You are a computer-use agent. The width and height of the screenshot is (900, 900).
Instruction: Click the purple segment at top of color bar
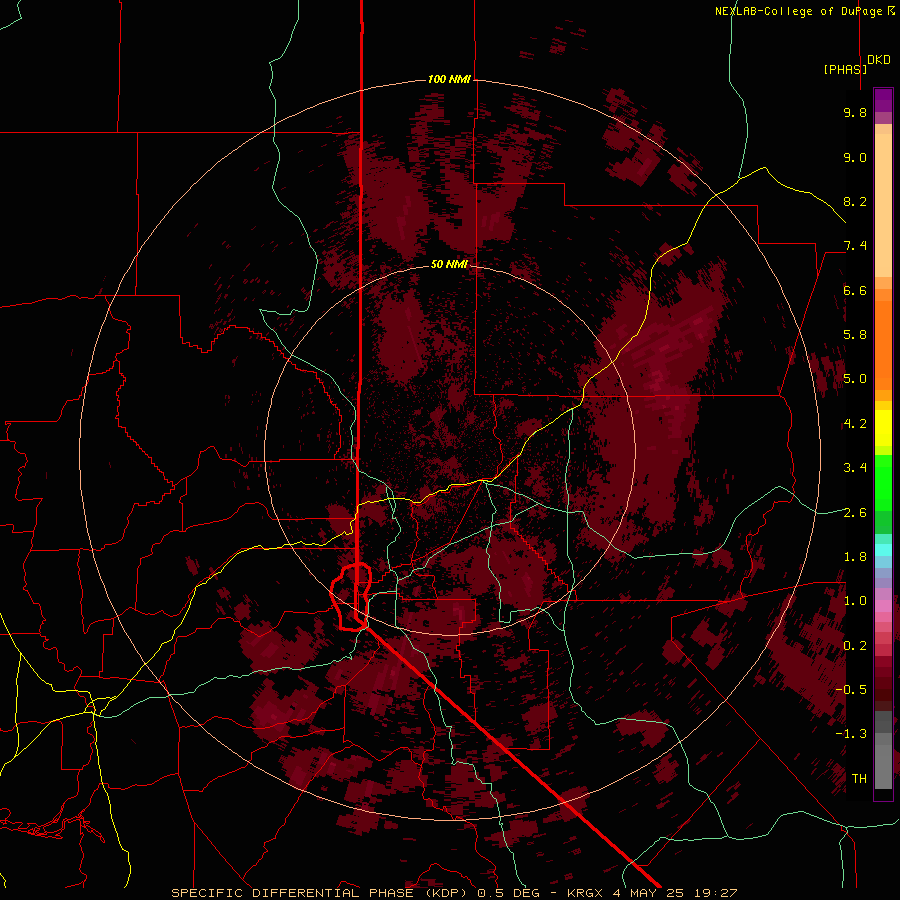pyautogui.click(x=883, y=100)
